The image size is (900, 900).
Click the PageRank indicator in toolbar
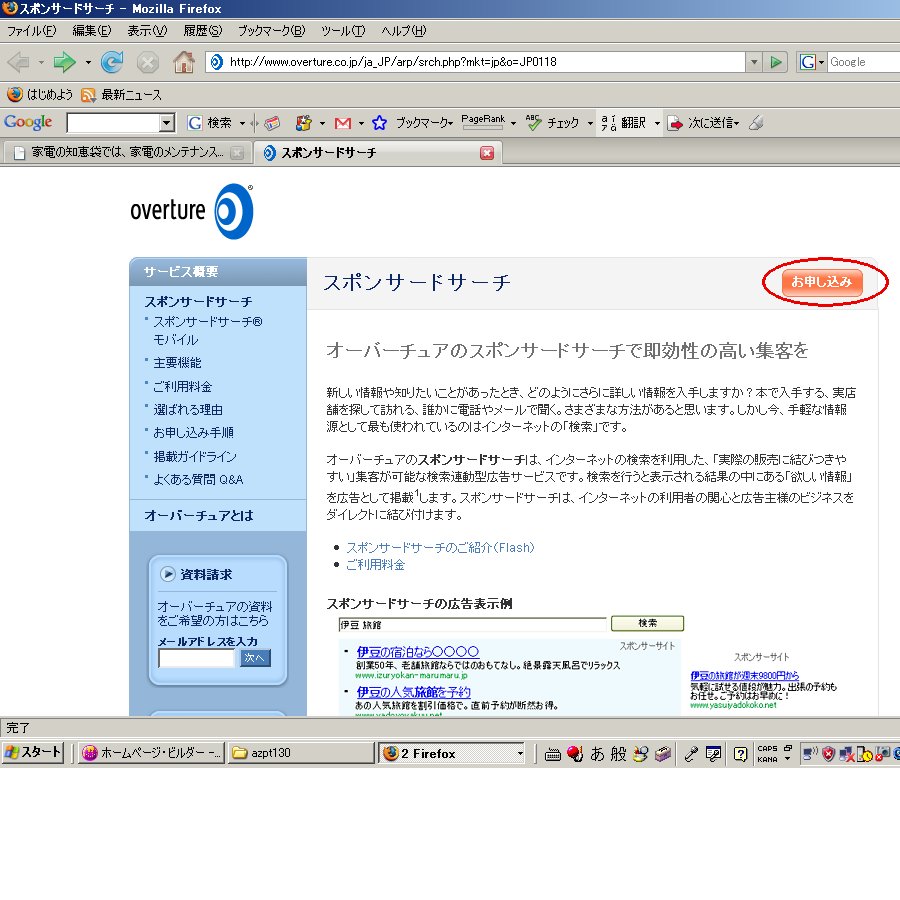(483, 122)
